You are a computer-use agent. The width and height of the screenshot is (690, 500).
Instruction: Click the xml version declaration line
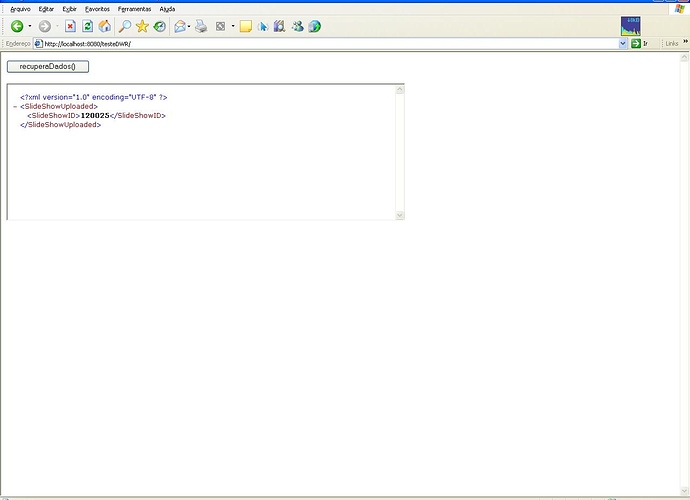94,97
